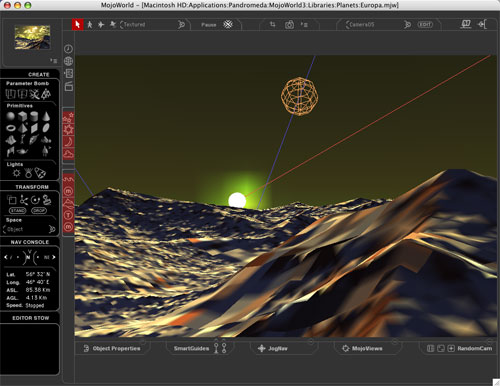Add a torus primitive
The image size is (500, 386).
(11, 128)
